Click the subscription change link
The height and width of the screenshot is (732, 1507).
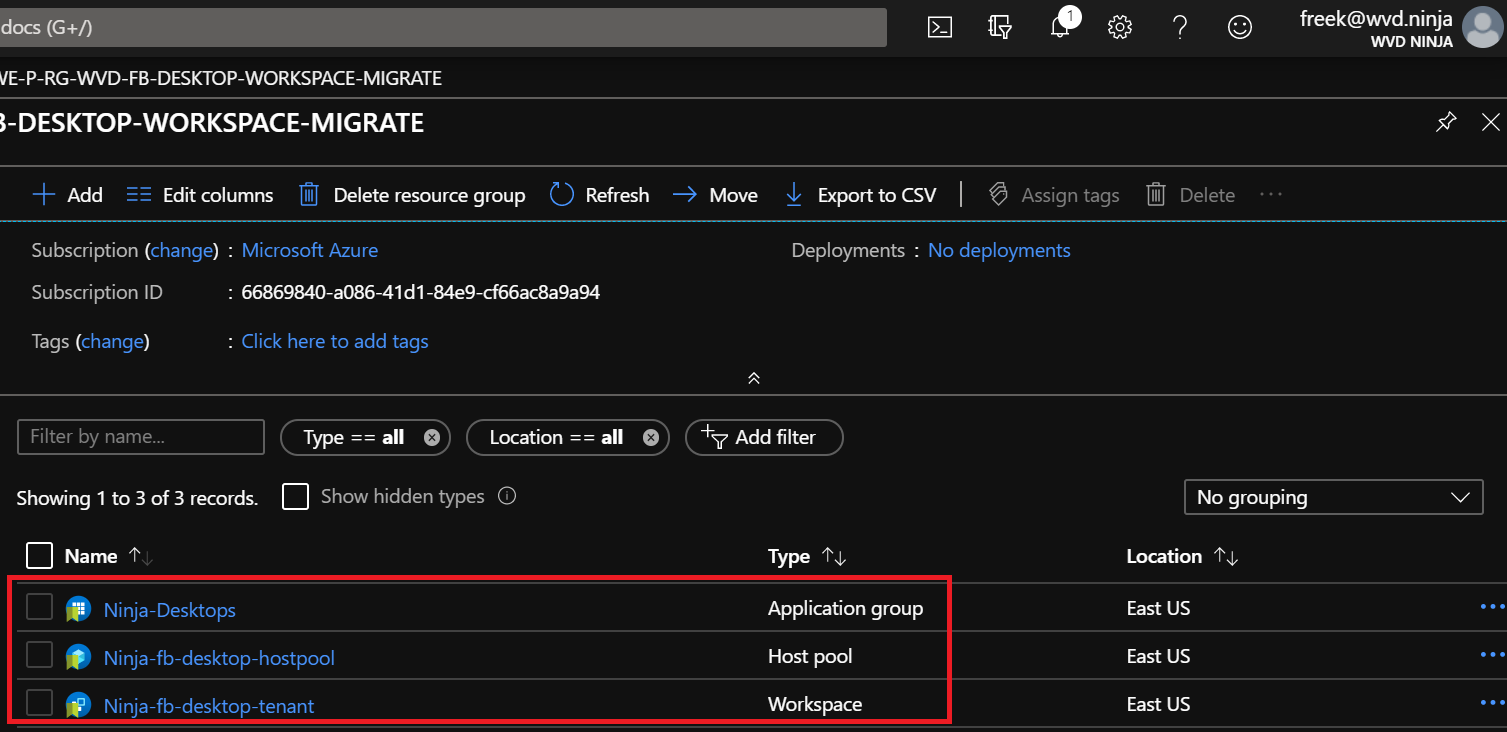[181, 250]
